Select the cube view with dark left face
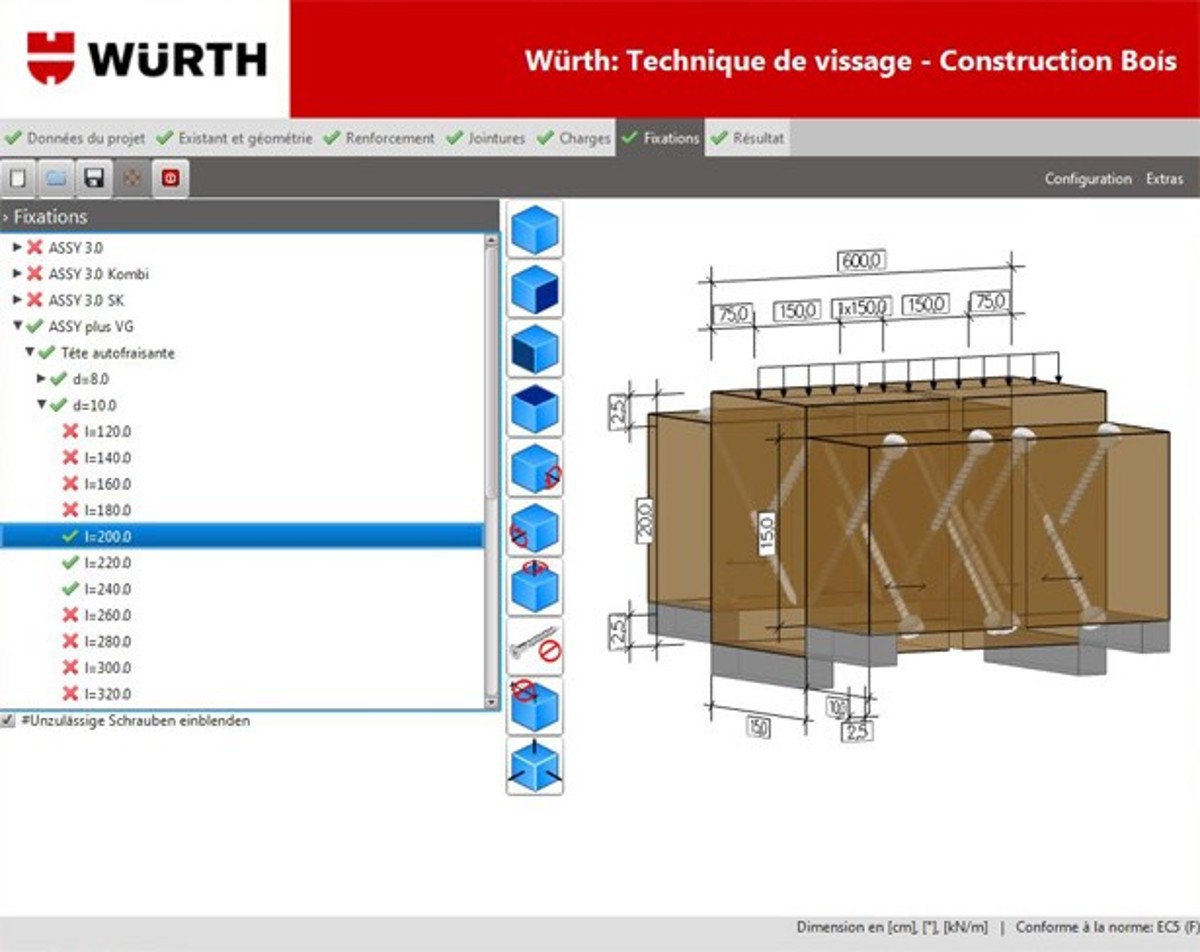The image size is (1200, 952). click(x=535, y=349)
